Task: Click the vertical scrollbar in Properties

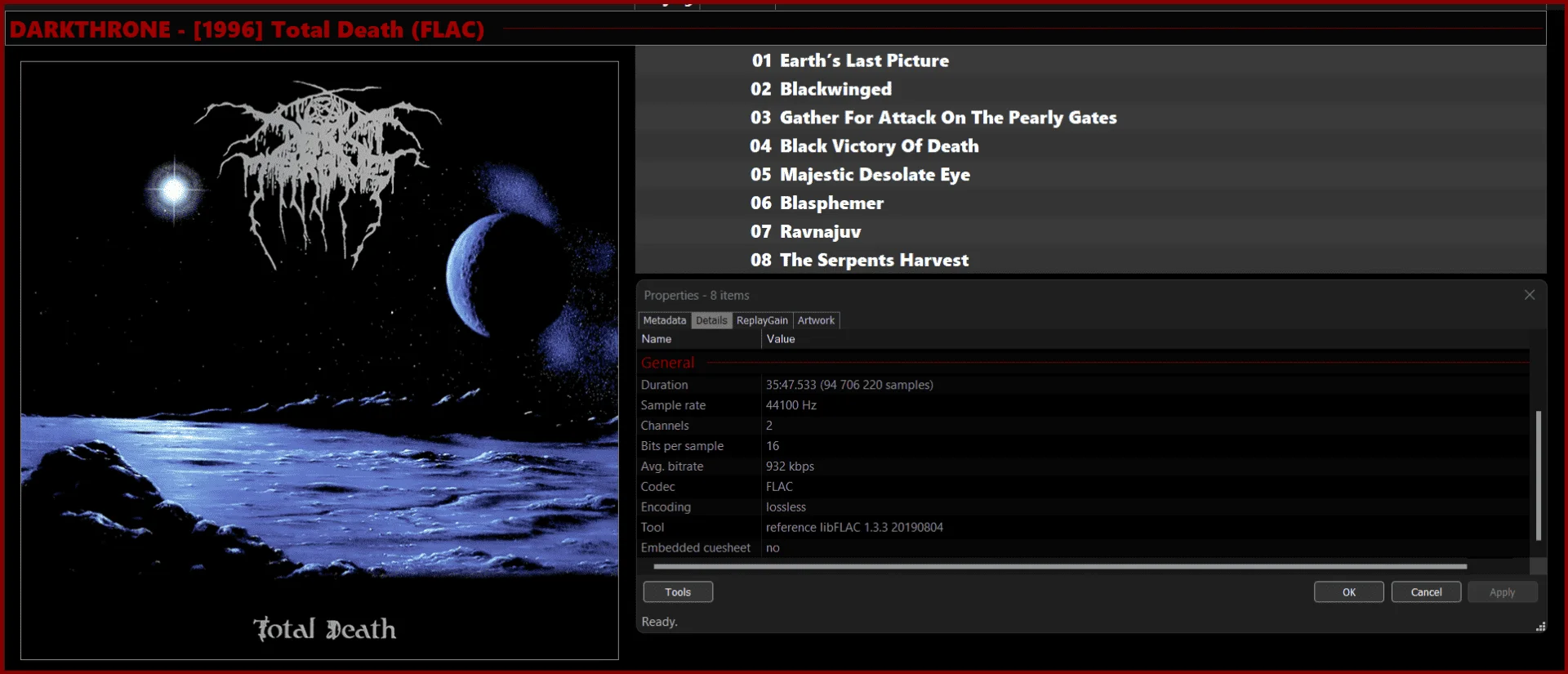Action: tap(1539, 475)
